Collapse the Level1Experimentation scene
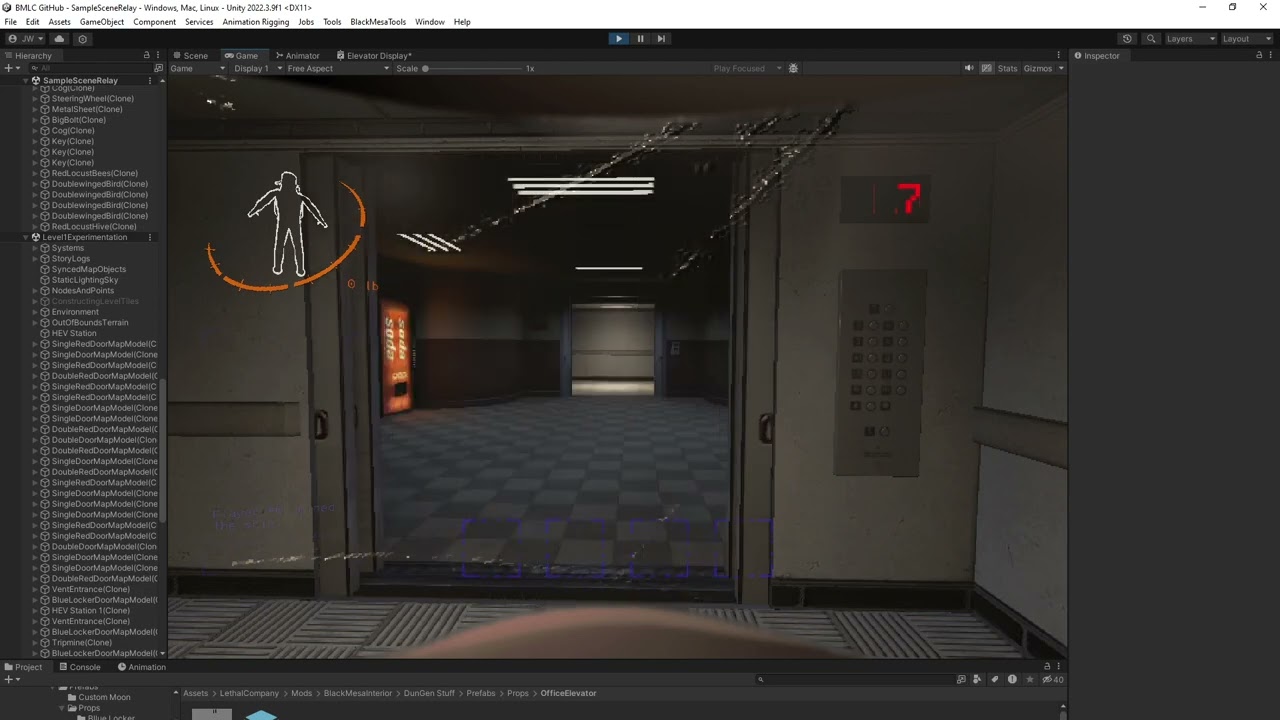Screen dimensions: 1280x720 point(26,237)
